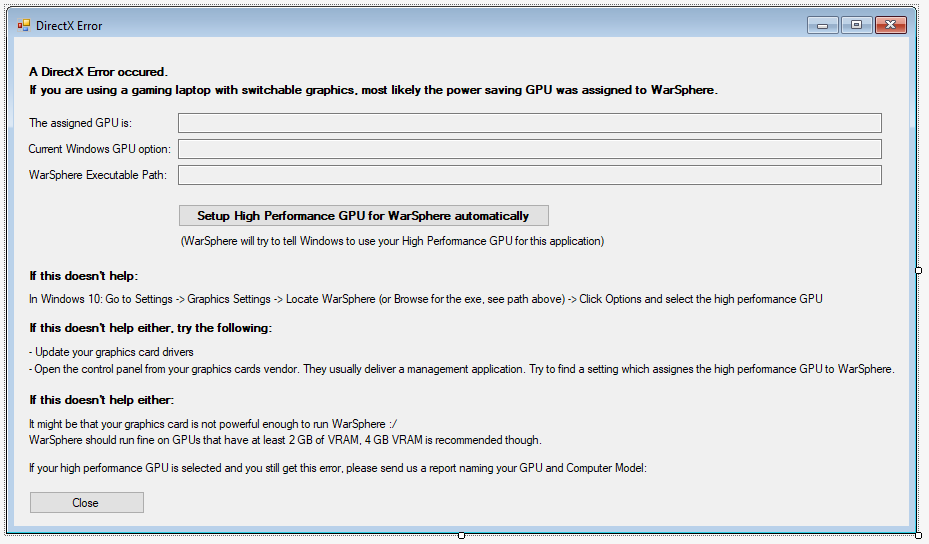Click the WarSphere Executable Path field
The height and width of the screenshot is (544, 929).
click(530, 175)
